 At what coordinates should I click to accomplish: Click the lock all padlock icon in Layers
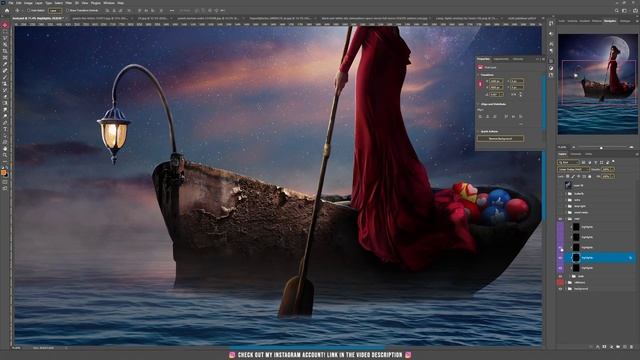click(x=589, y=176)
